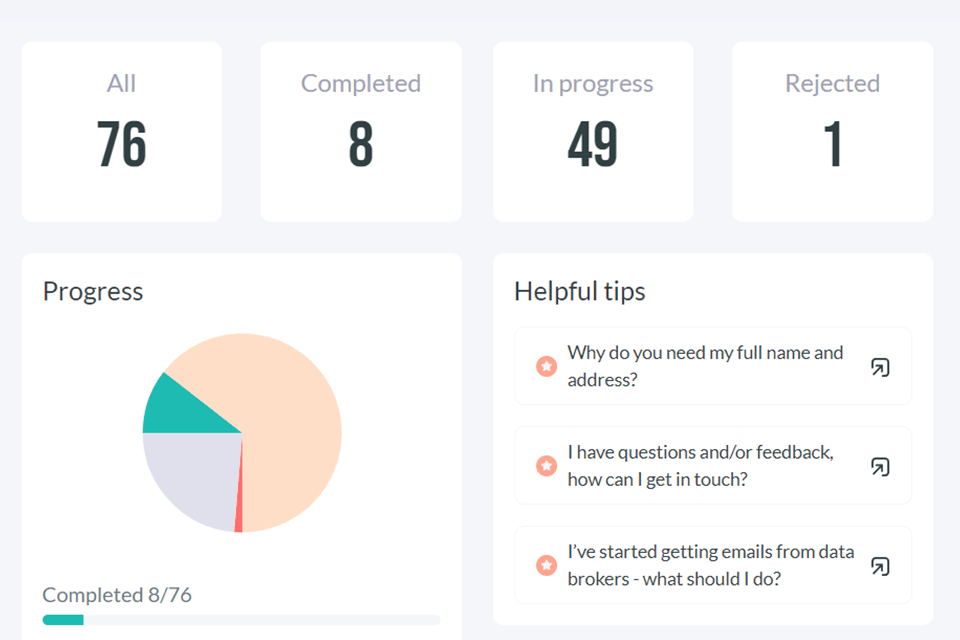Open the arrow icon for the questions and feedback tip
960x640 pixels.
[879, 466]
